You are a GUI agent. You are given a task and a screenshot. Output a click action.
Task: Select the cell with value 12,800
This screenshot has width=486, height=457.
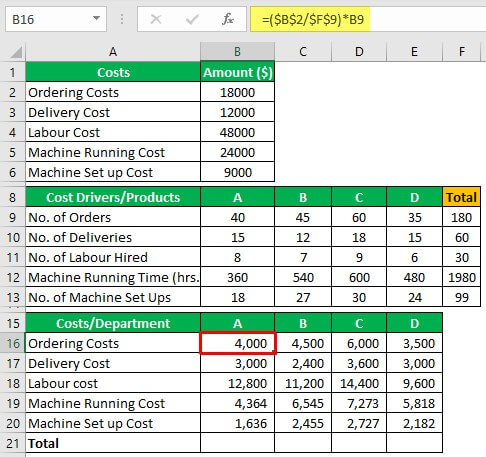click(x=237, y=383)
